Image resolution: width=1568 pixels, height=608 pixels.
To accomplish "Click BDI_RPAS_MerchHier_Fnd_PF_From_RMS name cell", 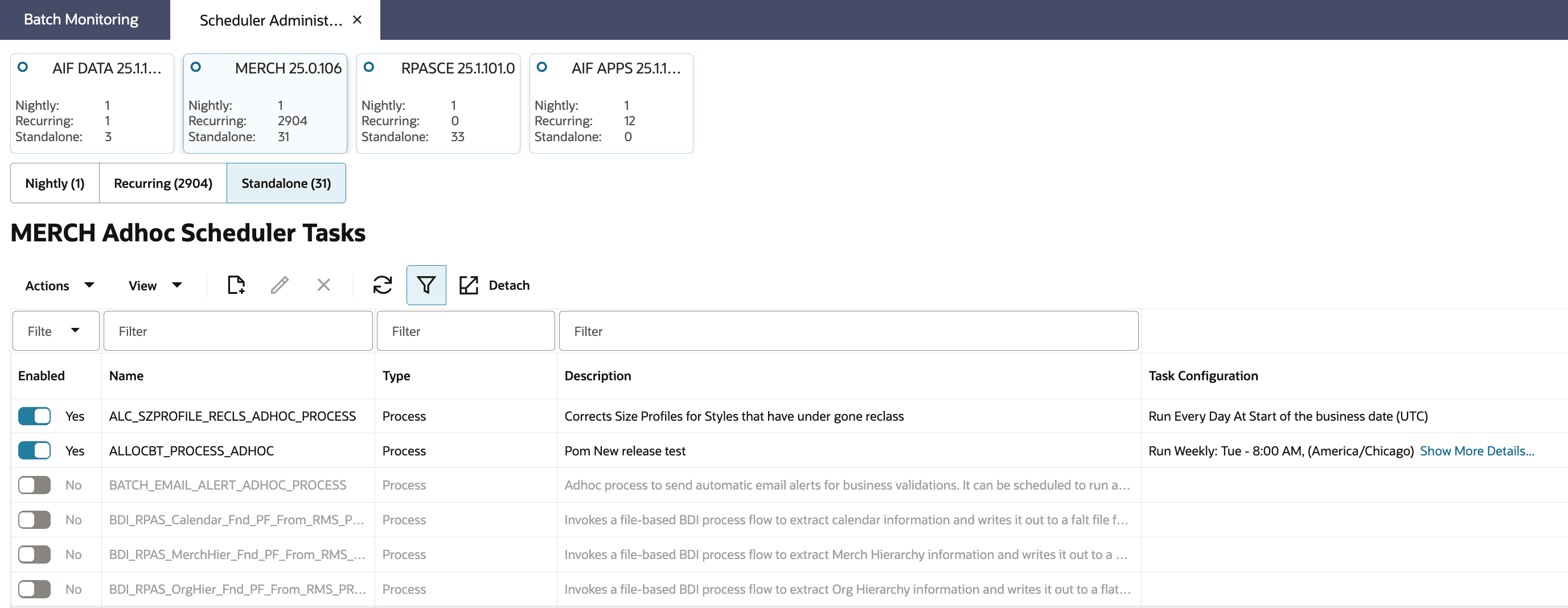I will [237, 554].
